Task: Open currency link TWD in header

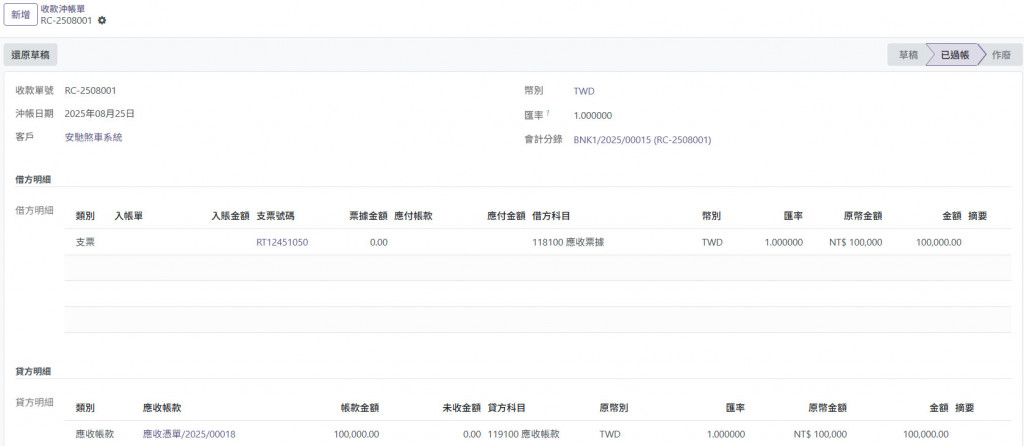Action: tap(584, 91)
